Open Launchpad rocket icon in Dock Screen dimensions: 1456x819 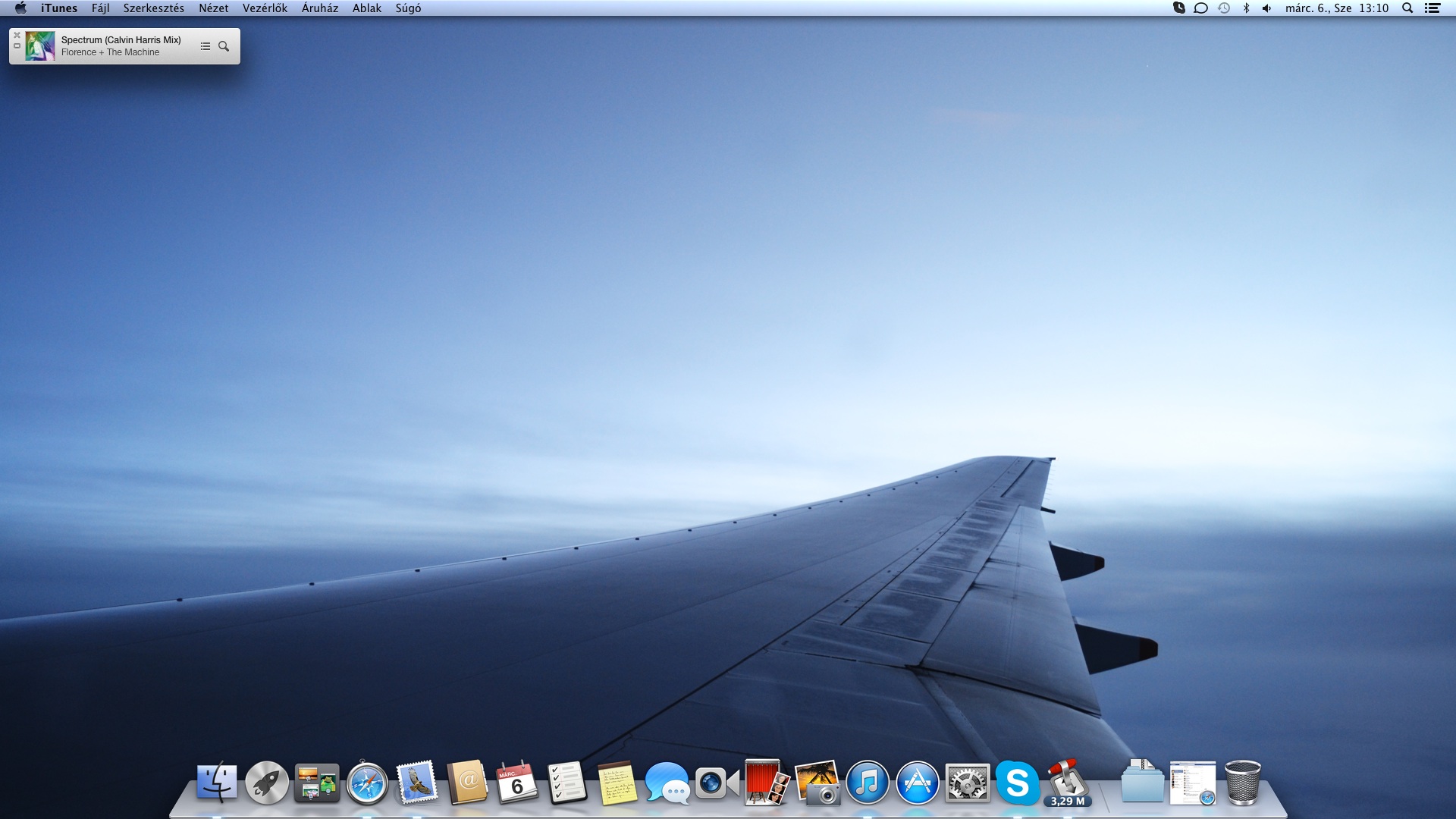coord(267,783)
